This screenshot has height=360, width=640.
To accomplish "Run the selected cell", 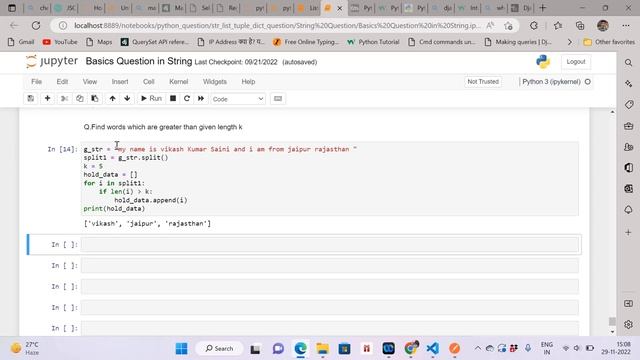I will click(151, 98).
